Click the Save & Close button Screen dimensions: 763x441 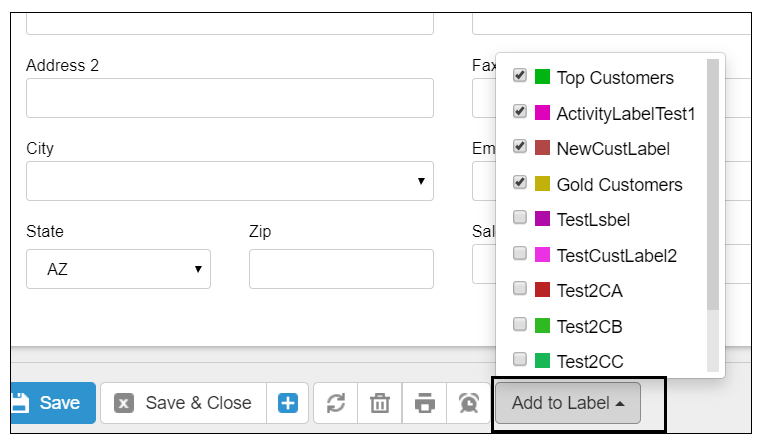183,403
